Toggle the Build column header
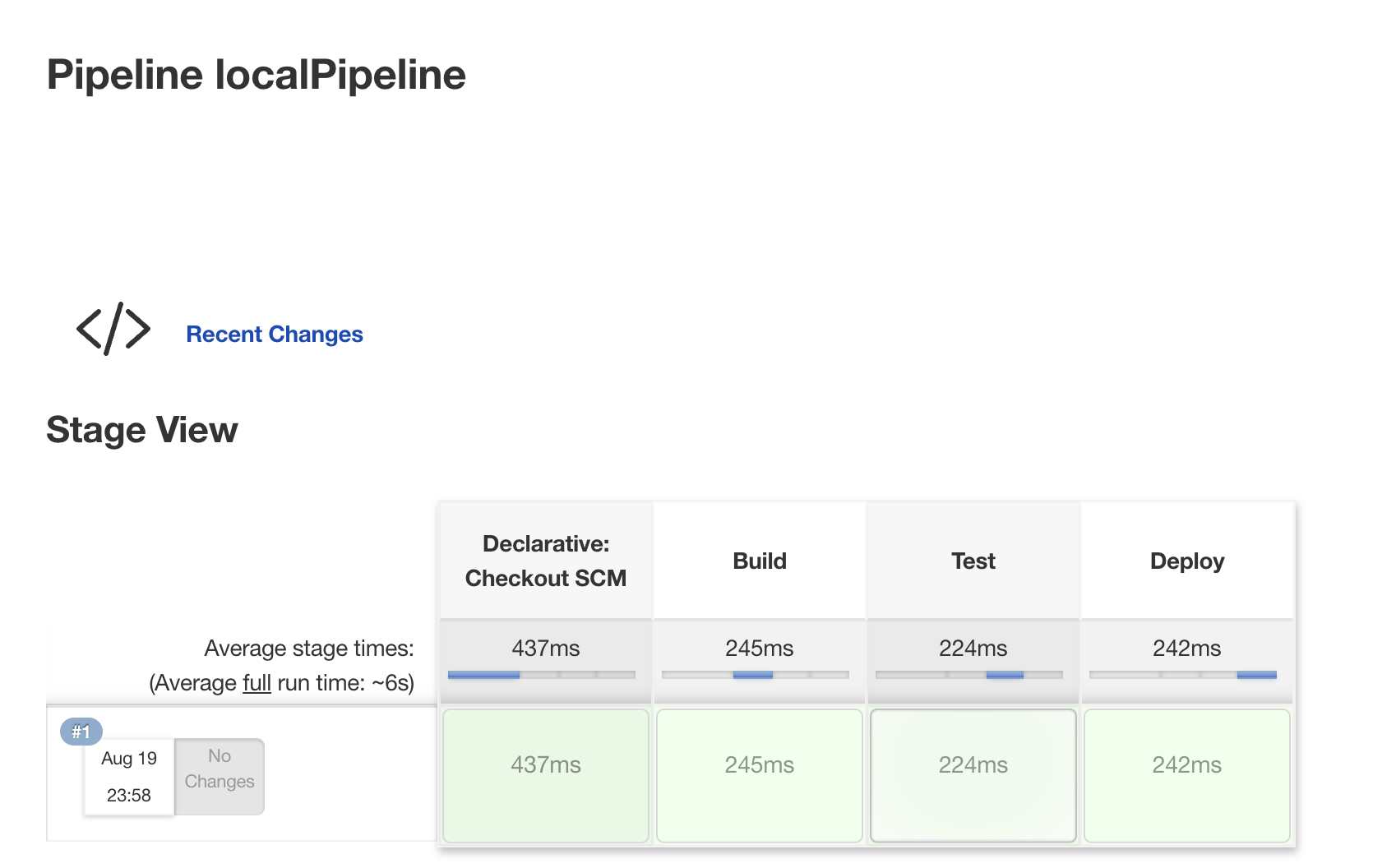 (759, 560)
